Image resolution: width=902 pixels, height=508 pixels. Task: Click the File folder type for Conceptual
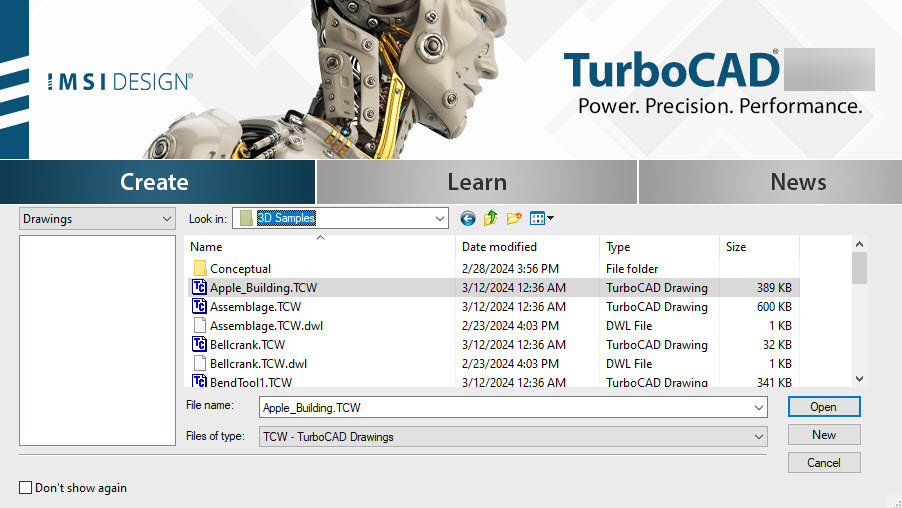click(x=632, y=269)
